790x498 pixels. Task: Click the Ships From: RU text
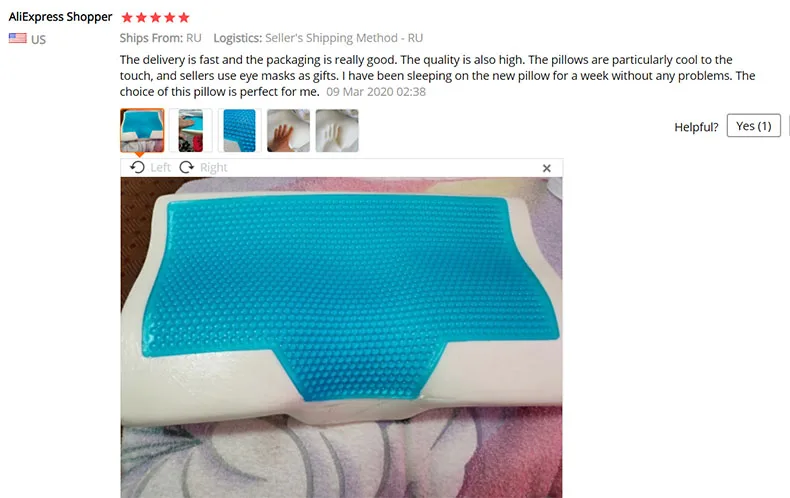(x=160, y=38)
